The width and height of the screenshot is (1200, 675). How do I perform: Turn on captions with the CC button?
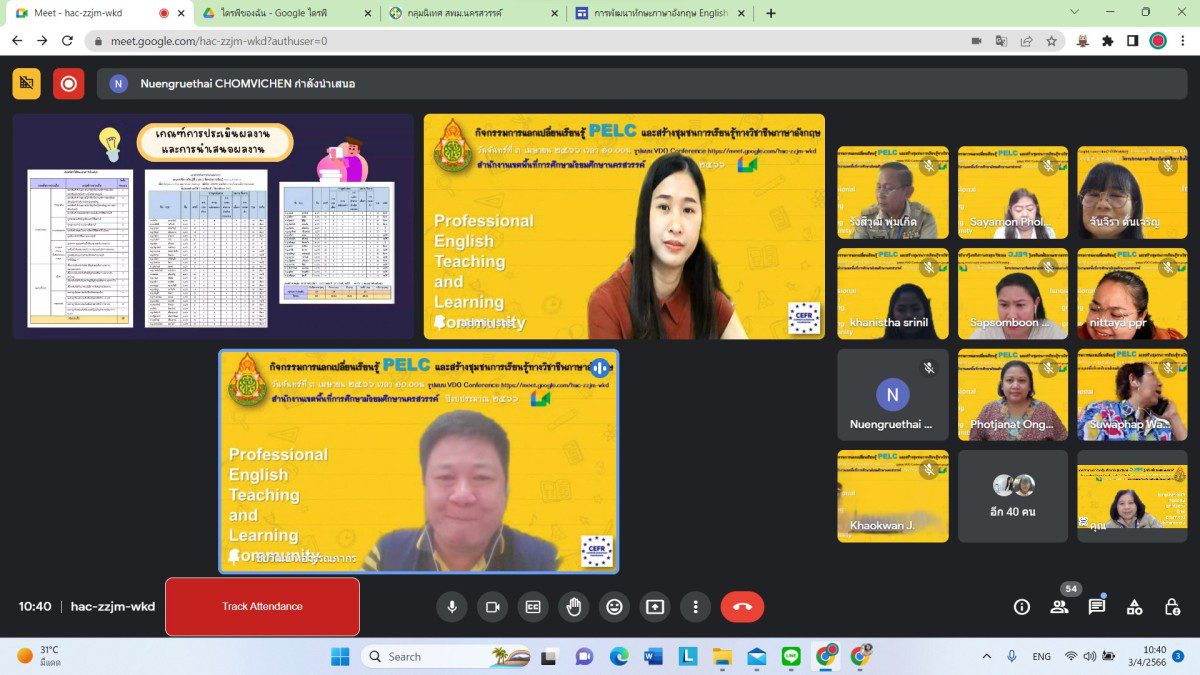[533, 606]
